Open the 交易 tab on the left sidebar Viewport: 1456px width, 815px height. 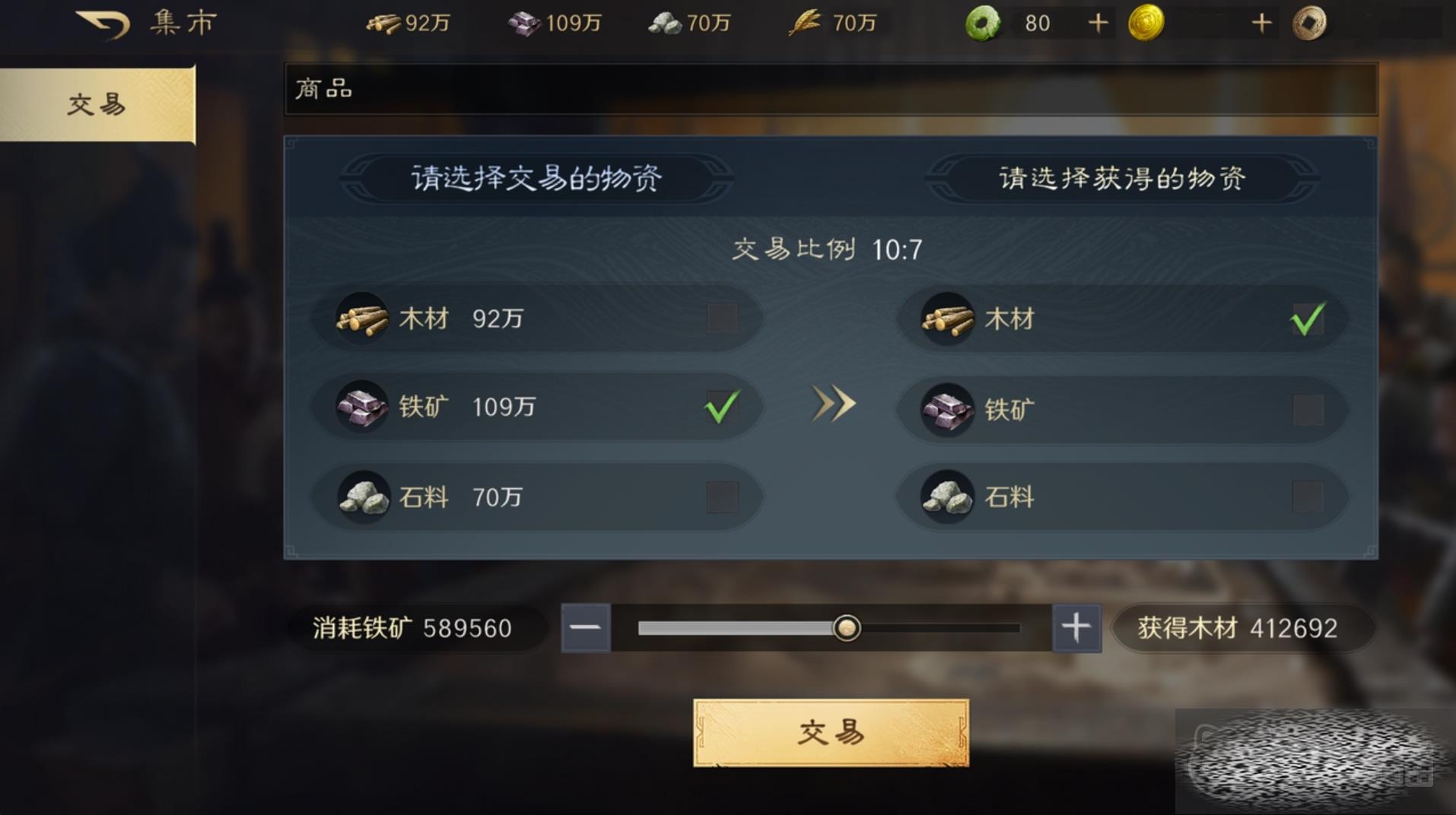(97, 104)
